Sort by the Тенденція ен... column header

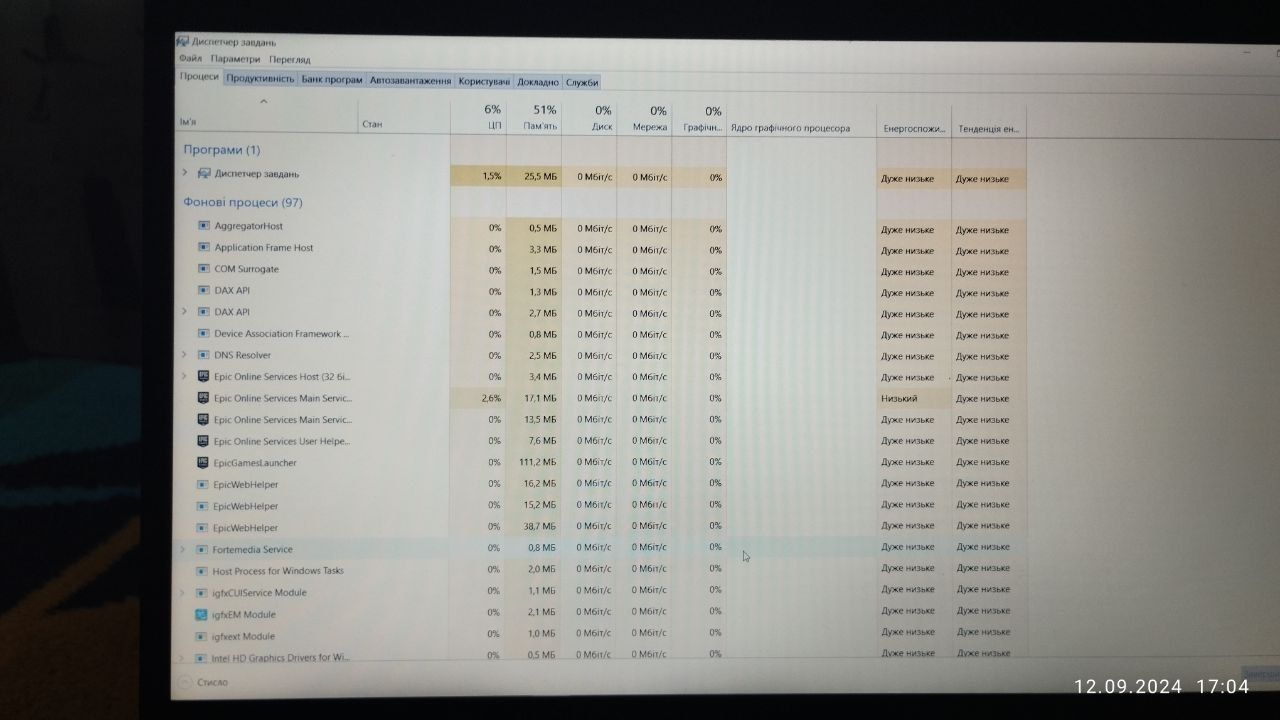(989, 119)
